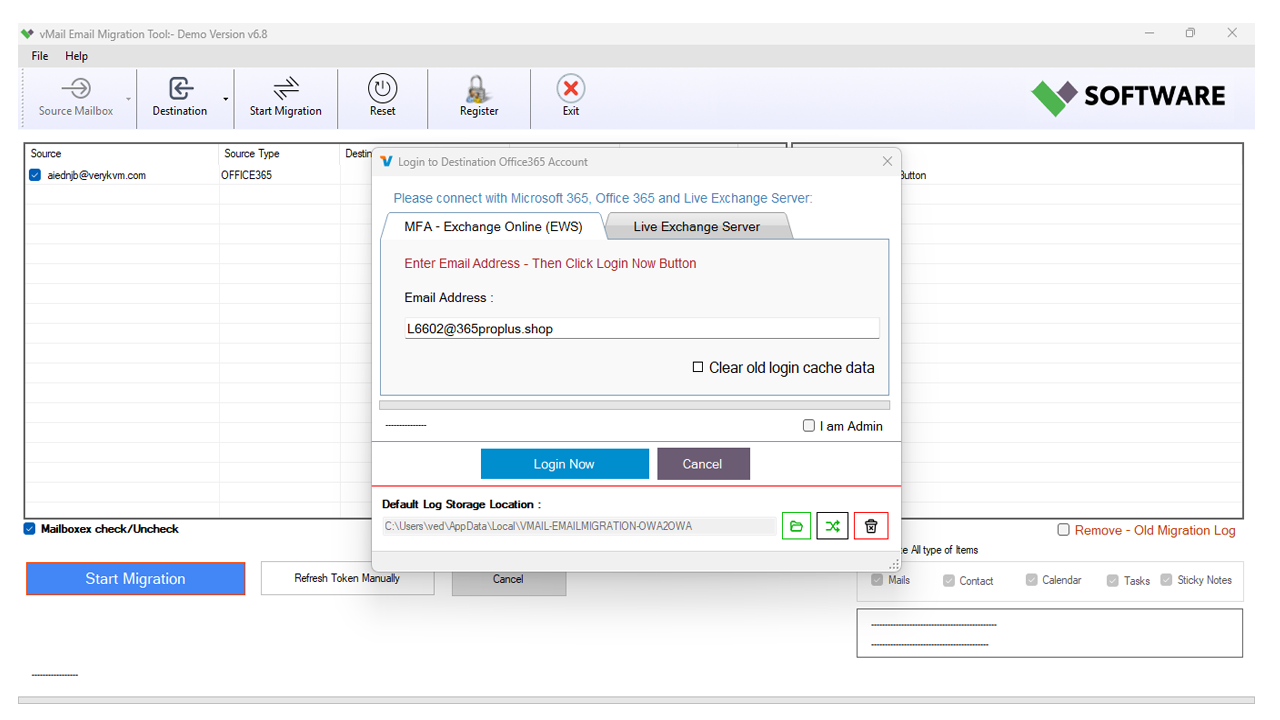This screenshot has height=720, width=1280.
Task: Toggle Mailboxex check/Uncheck checkbox
Action: 29,529
